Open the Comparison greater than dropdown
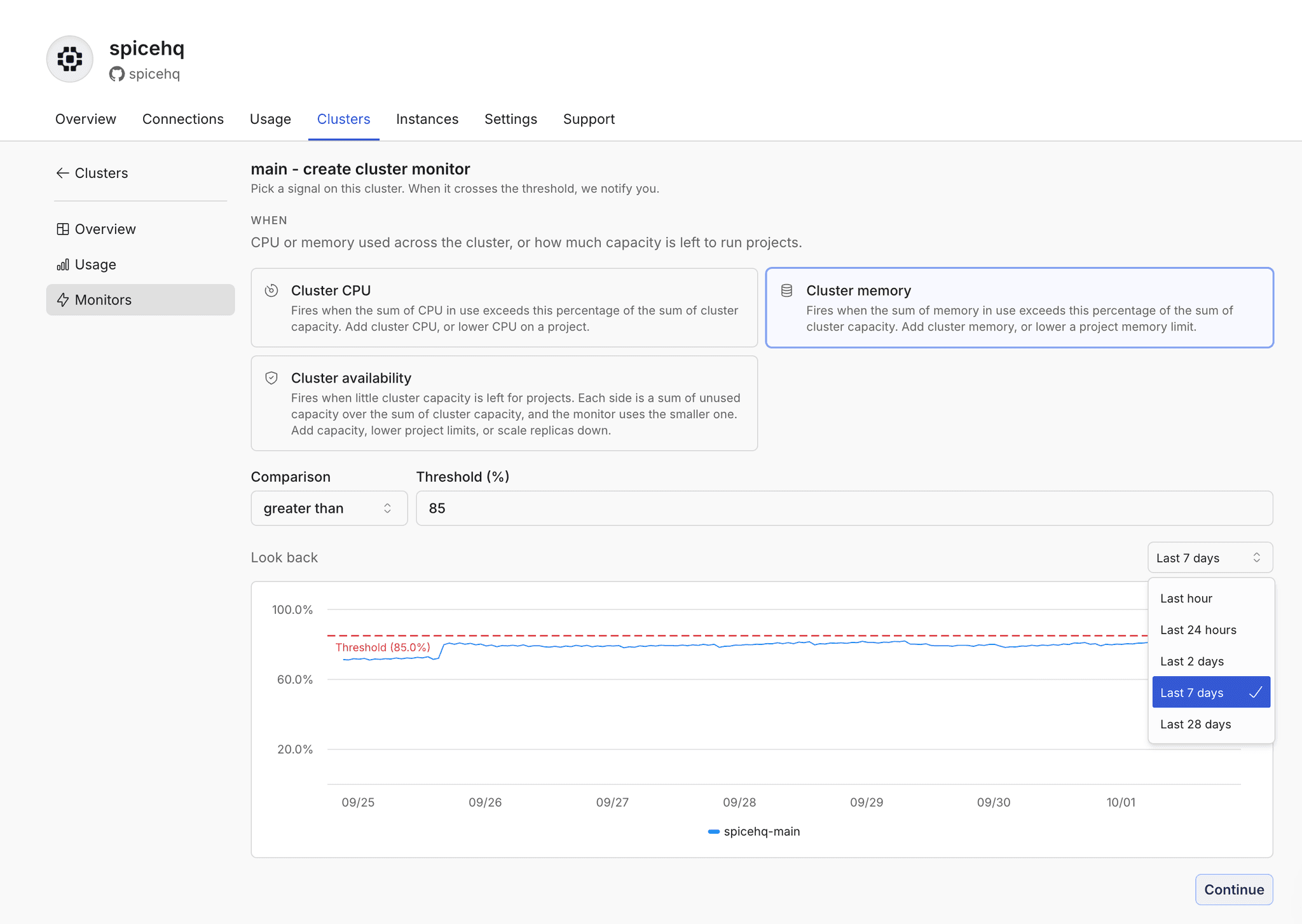Screen dimensions: 1302x924 [x=329, y=508]
